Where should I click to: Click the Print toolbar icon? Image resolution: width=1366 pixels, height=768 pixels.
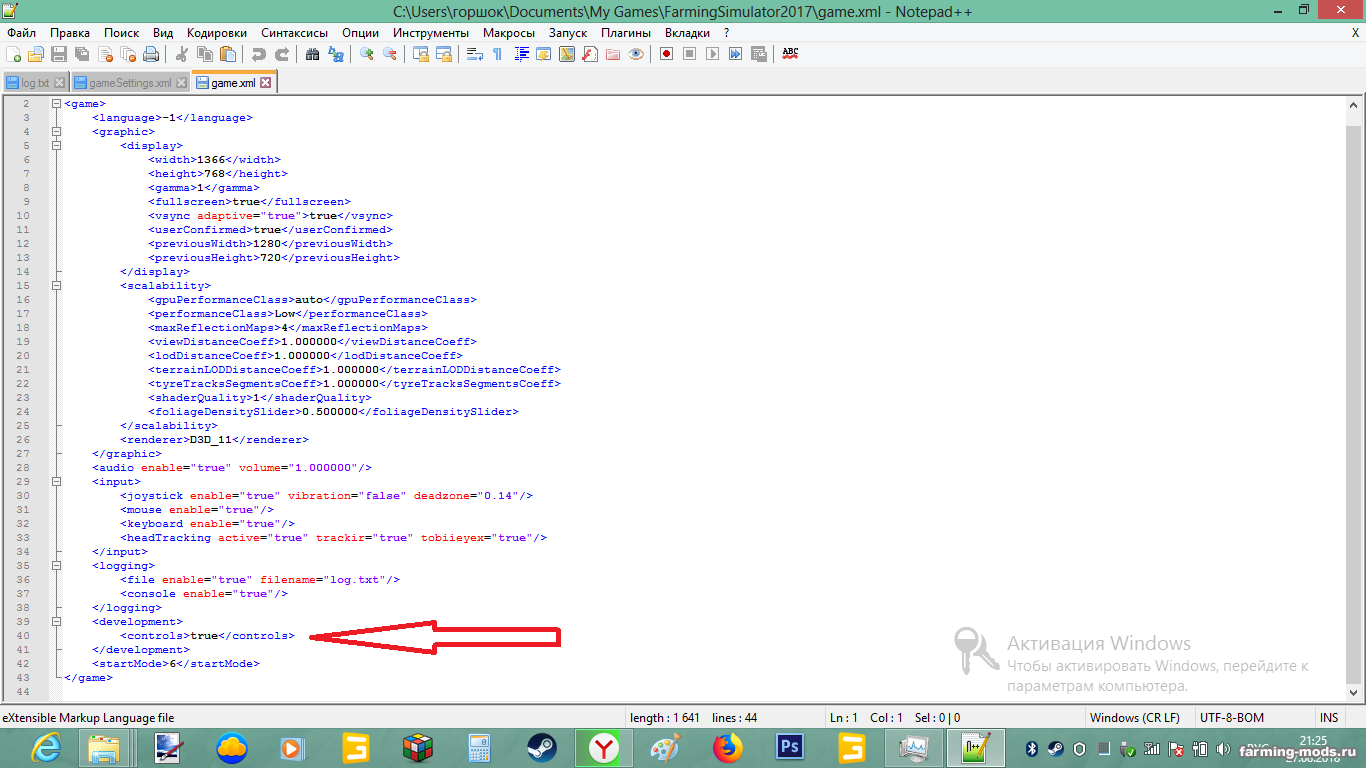click(151, 54)
